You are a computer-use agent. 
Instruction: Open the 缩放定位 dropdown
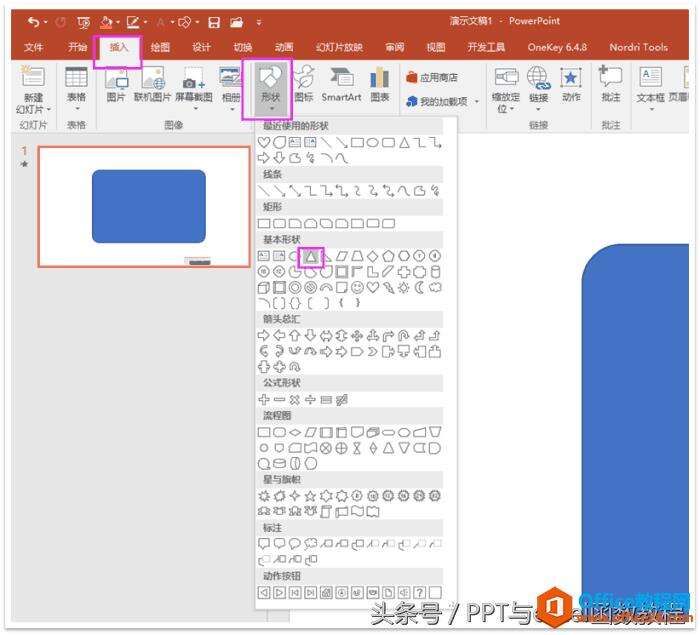(505, 90)
